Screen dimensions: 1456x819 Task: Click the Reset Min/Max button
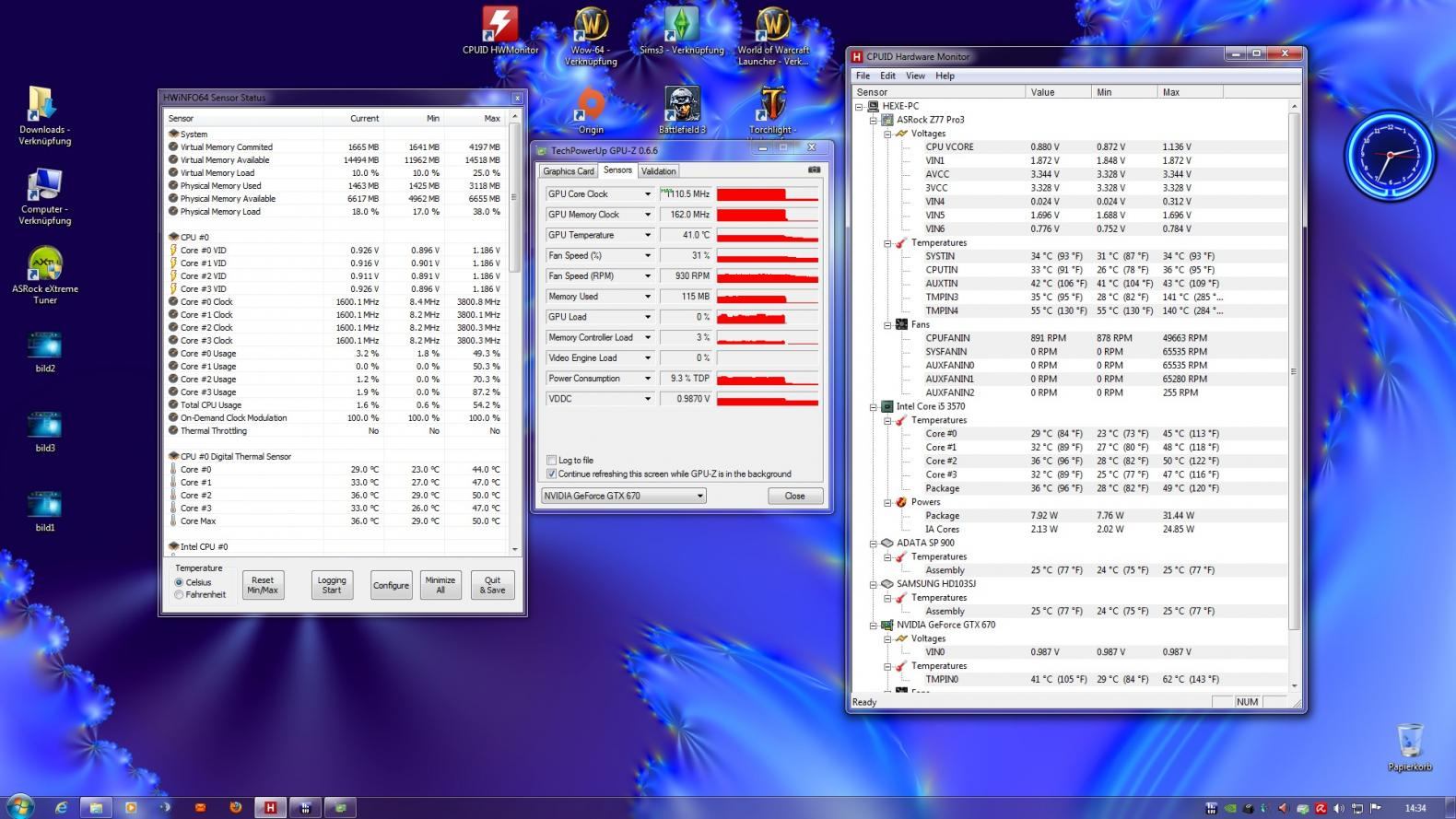point(263,585)
